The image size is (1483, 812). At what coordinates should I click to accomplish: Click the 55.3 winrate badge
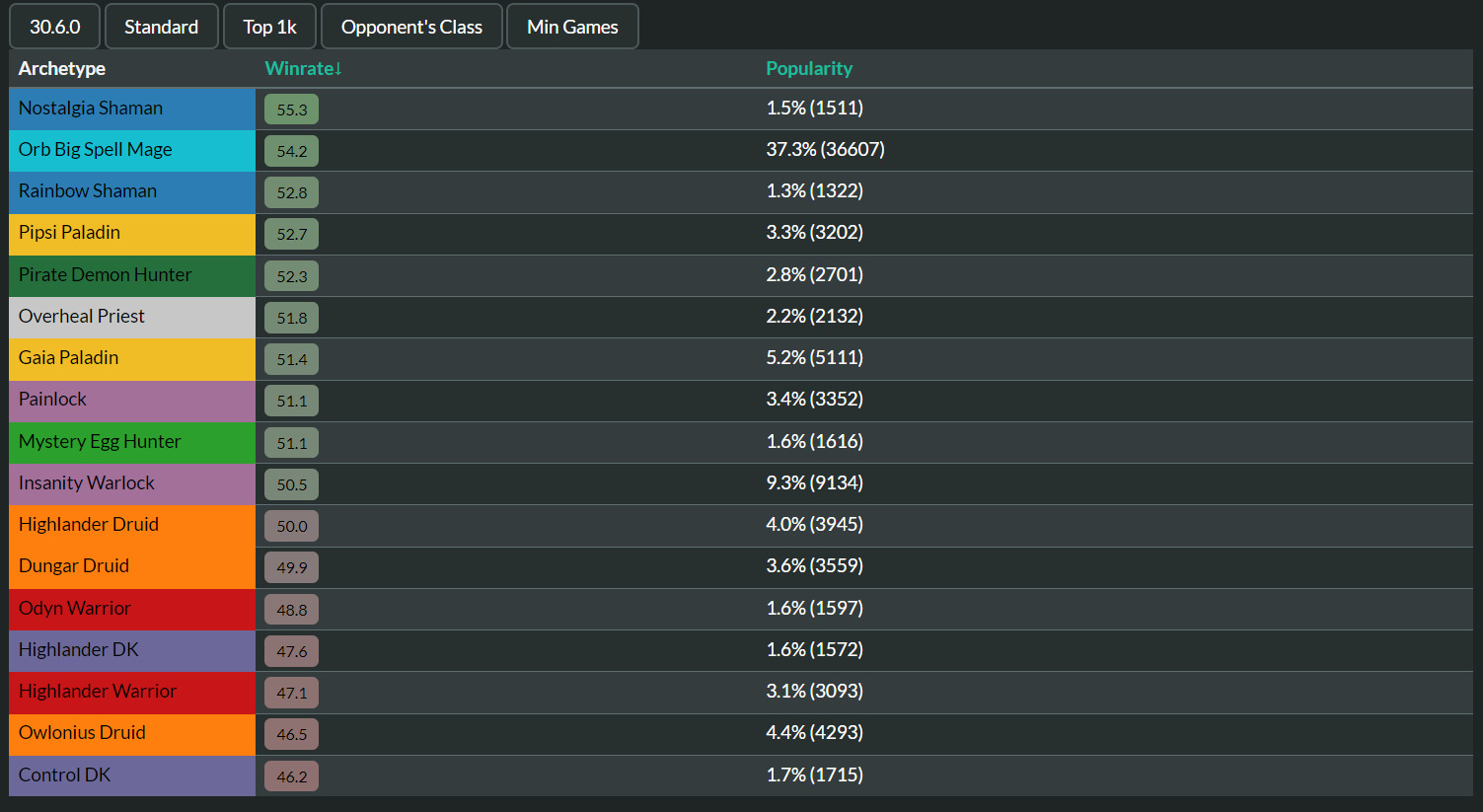tap(291, 110)
